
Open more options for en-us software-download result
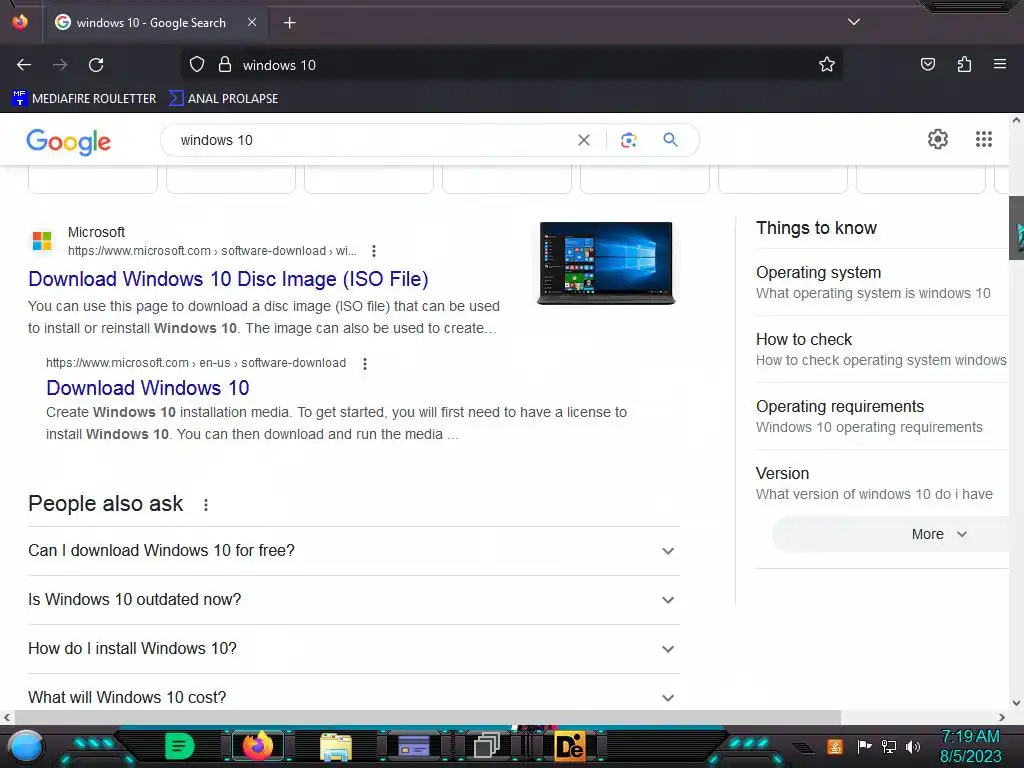[364, 364]
